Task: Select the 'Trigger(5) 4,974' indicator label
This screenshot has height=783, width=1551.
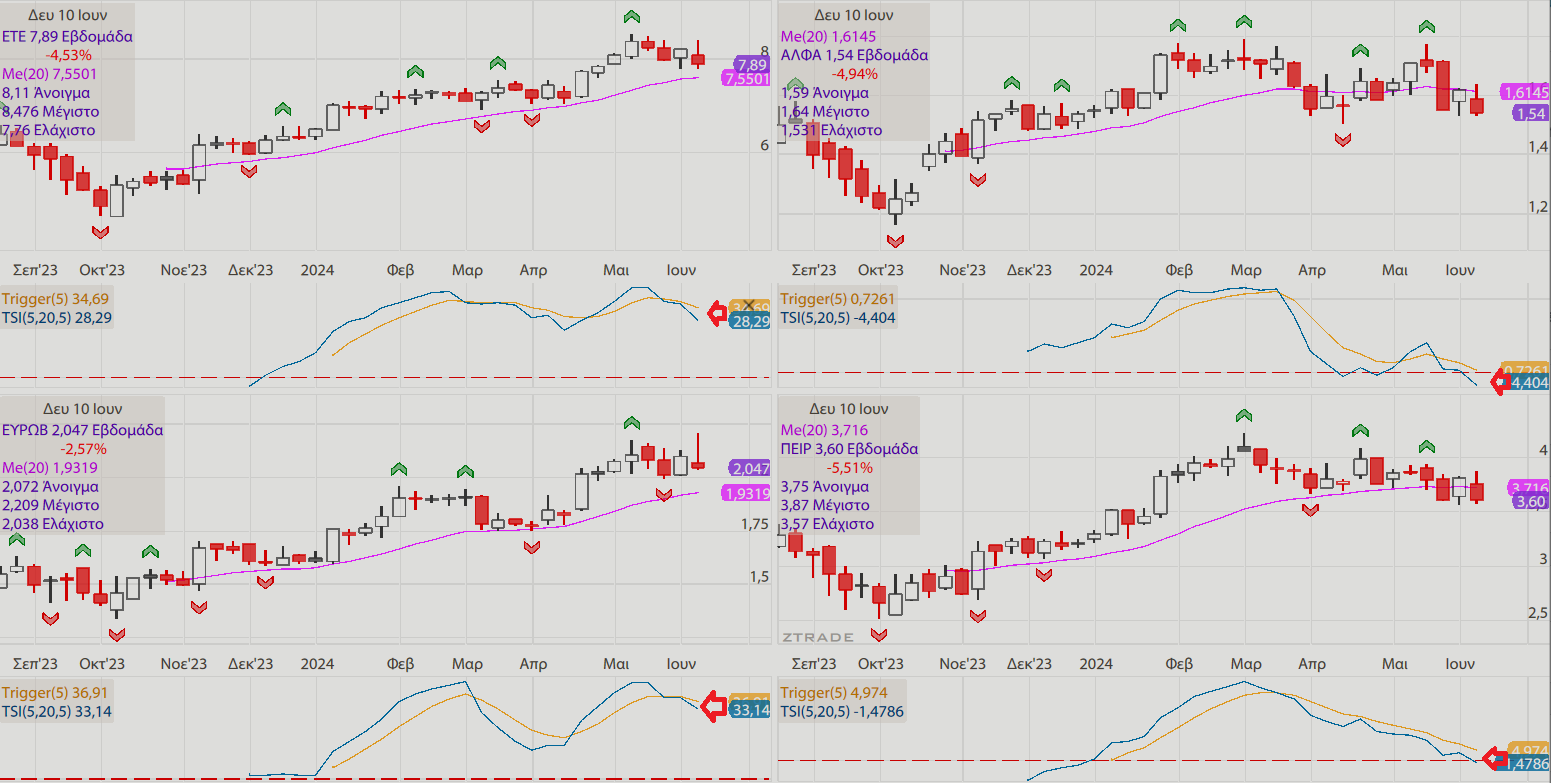Action: 833,692
